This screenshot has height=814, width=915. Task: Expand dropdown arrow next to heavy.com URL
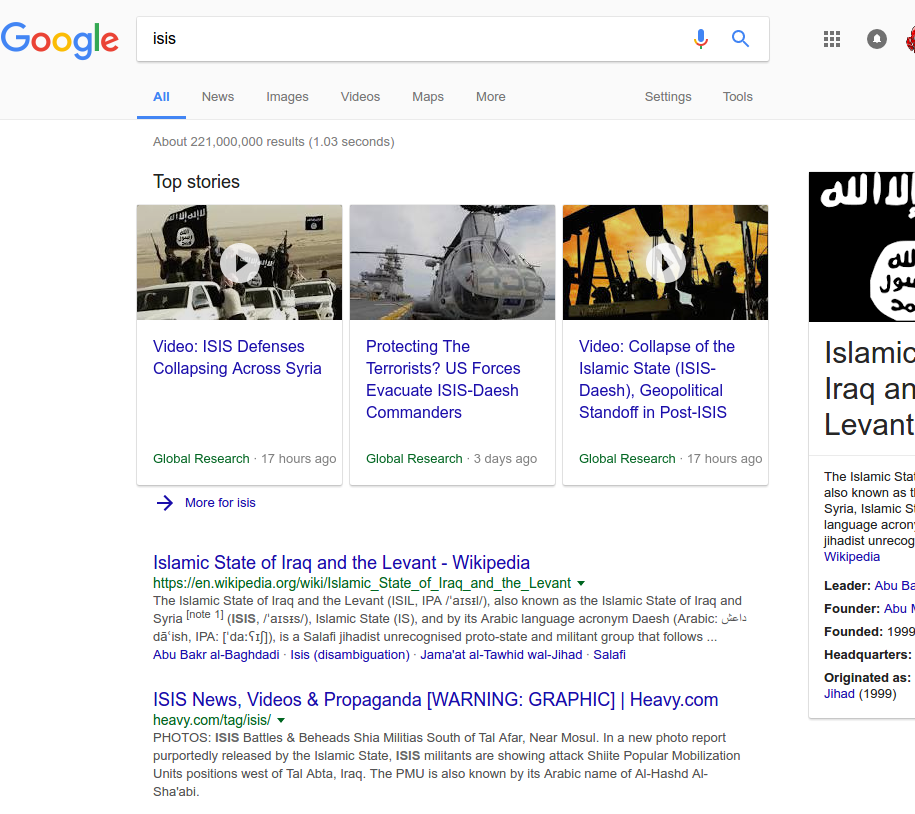pyautogui.click(x=281, y=720)
